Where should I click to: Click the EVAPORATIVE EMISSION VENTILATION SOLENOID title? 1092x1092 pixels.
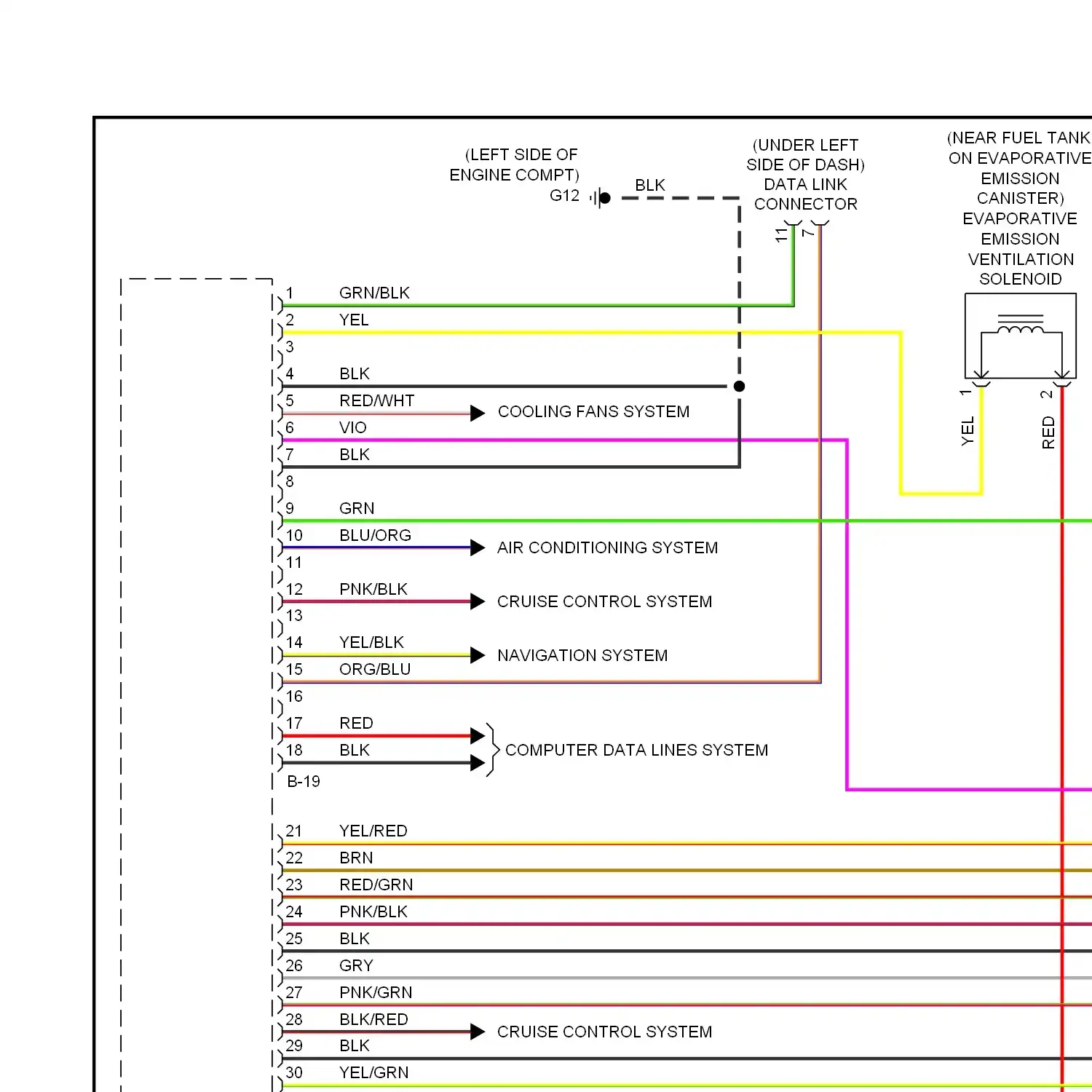click(1020, 249)
